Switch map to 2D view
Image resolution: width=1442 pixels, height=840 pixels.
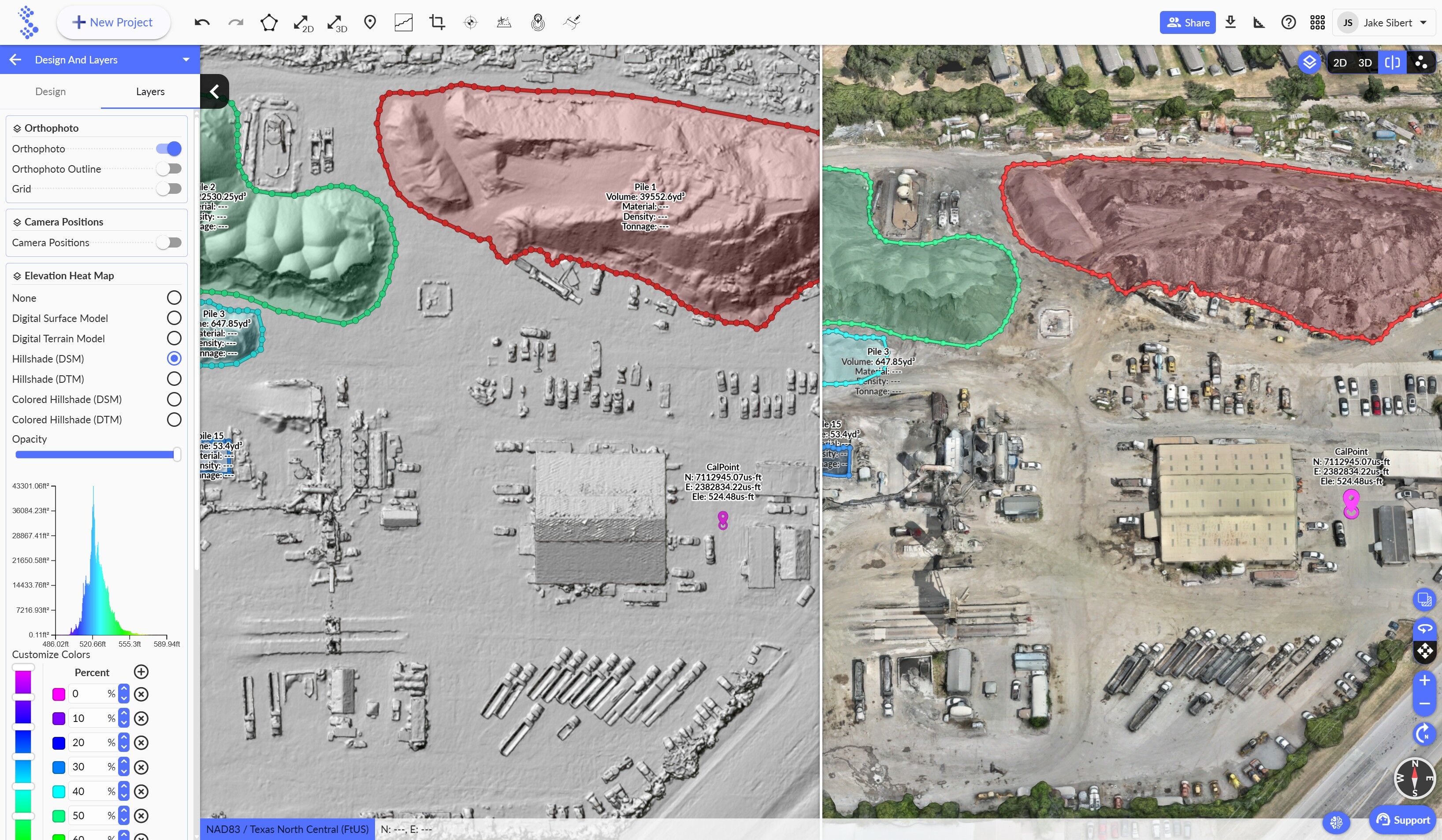click(1340, 62)
